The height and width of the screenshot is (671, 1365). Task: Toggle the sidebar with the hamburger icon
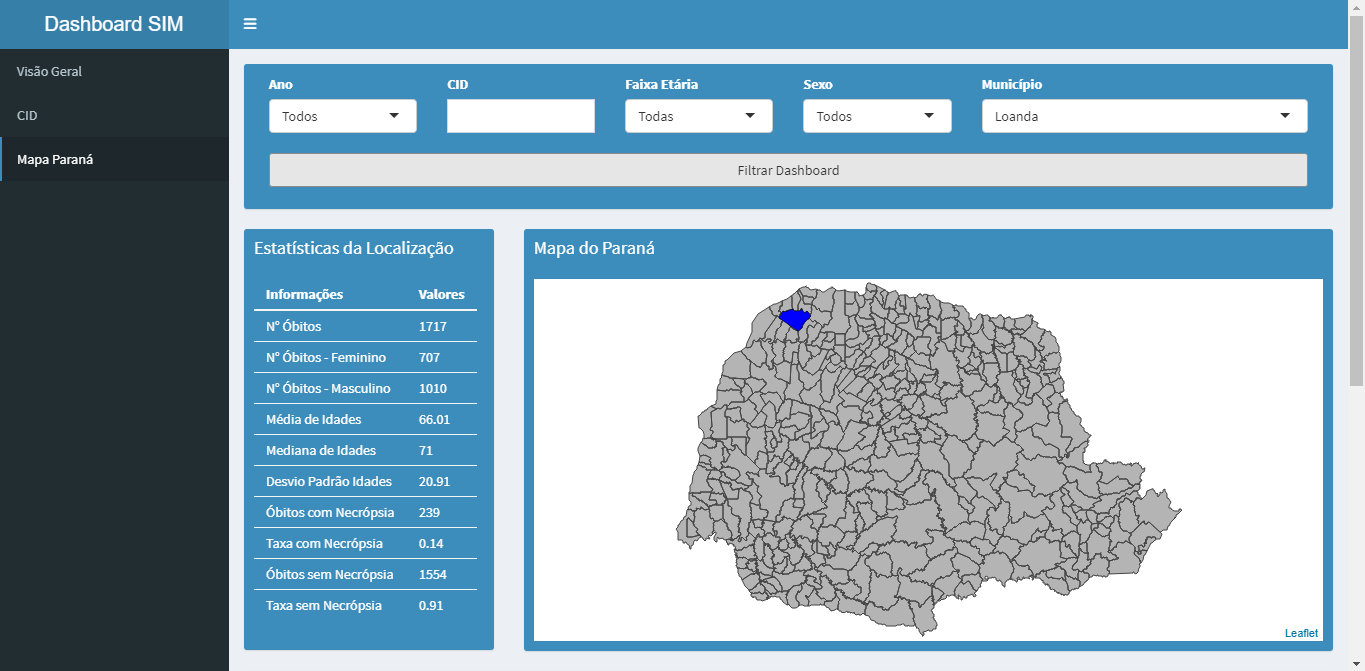250,24
